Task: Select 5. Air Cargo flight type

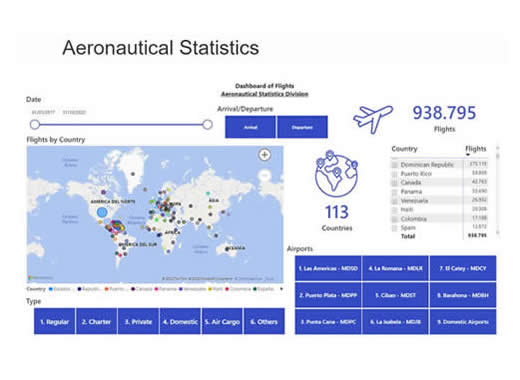Action: (x=222, y=321)
